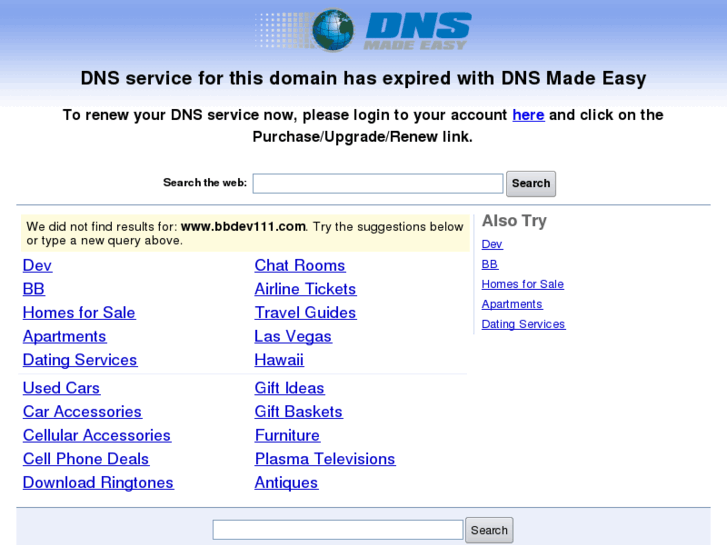Open the Antiques link
This screenshot has width=727, height=545.
[286, 482]
